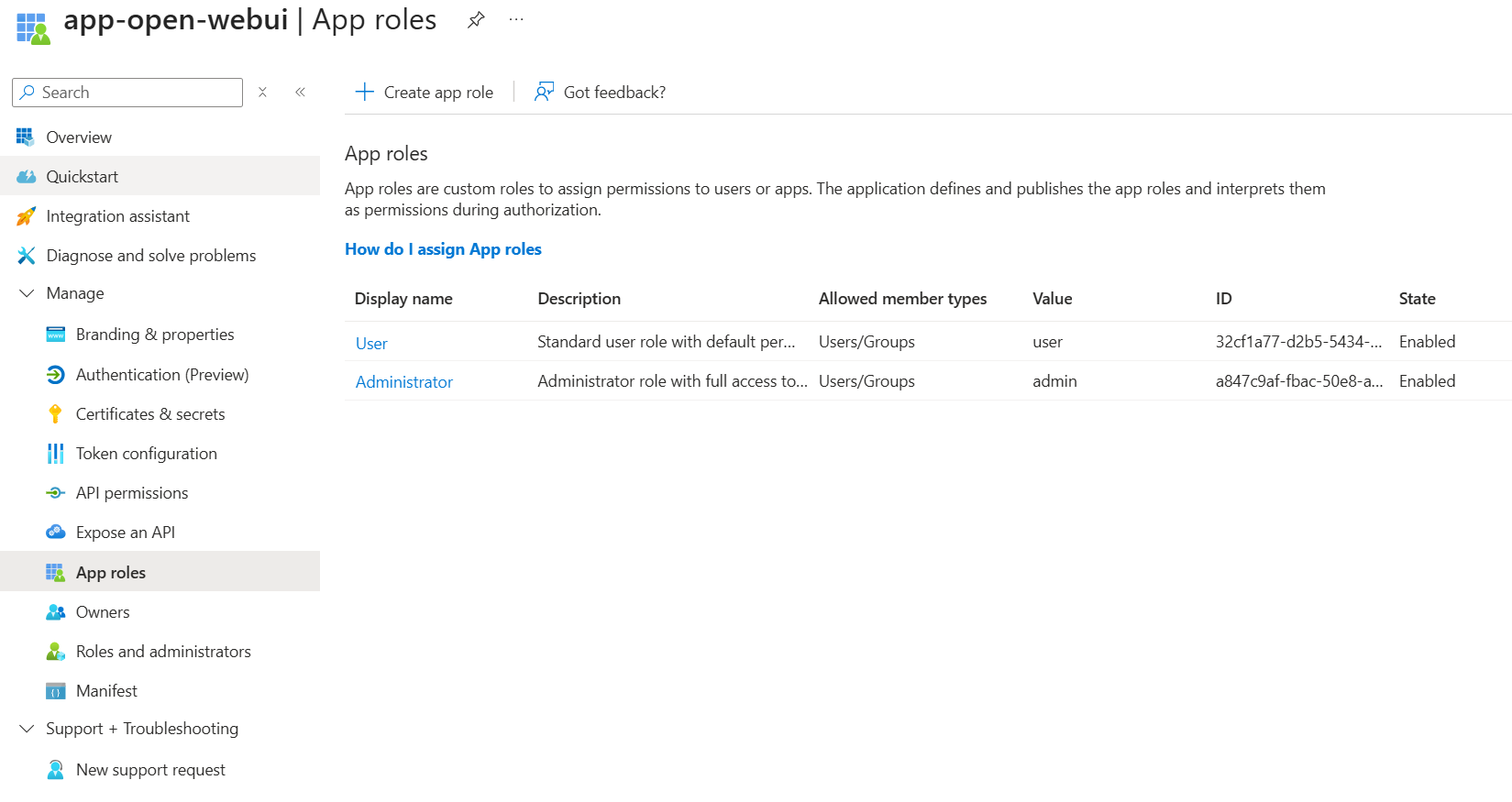Pin the app-open-webui blade

pyautogui.click(x=475, y=20)
